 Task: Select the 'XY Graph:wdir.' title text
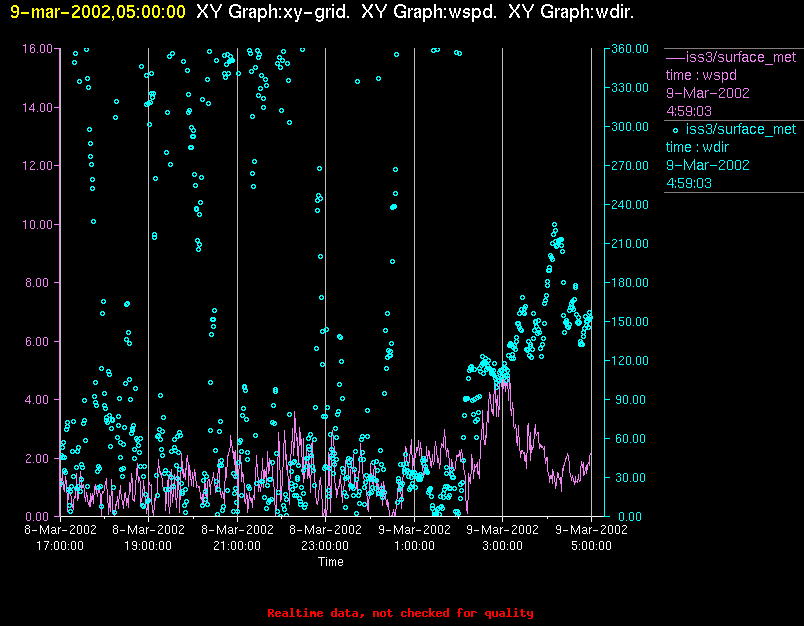pos(571,12)
